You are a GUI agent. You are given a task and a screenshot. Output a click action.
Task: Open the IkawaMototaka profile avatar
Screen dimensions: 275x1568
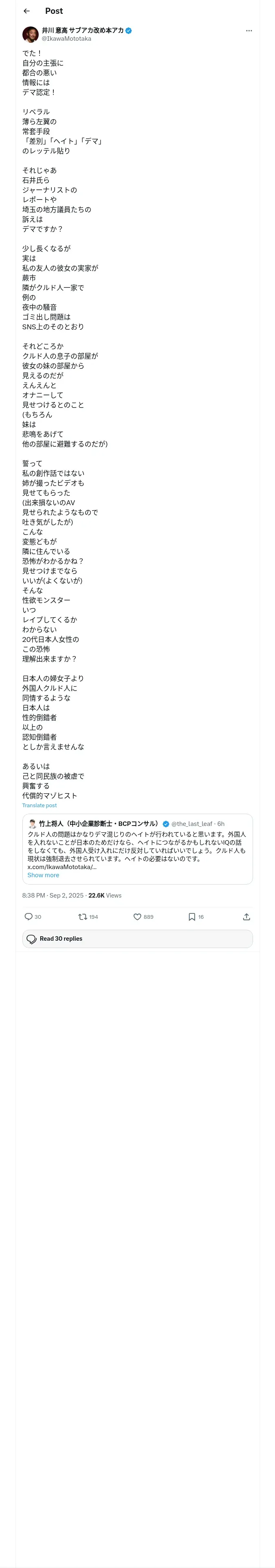[31, 34]
